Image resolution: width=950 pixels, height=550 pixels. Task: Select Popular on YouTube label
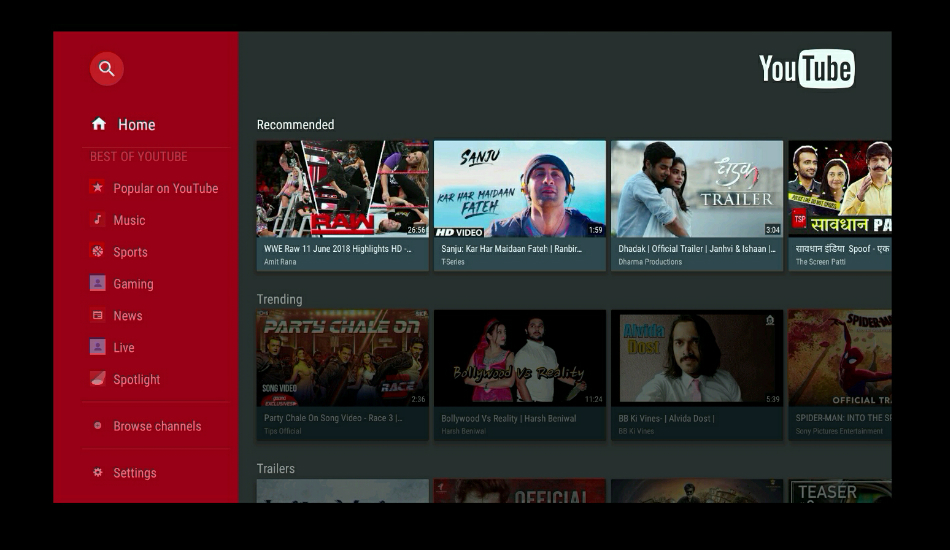pos(165,188)
